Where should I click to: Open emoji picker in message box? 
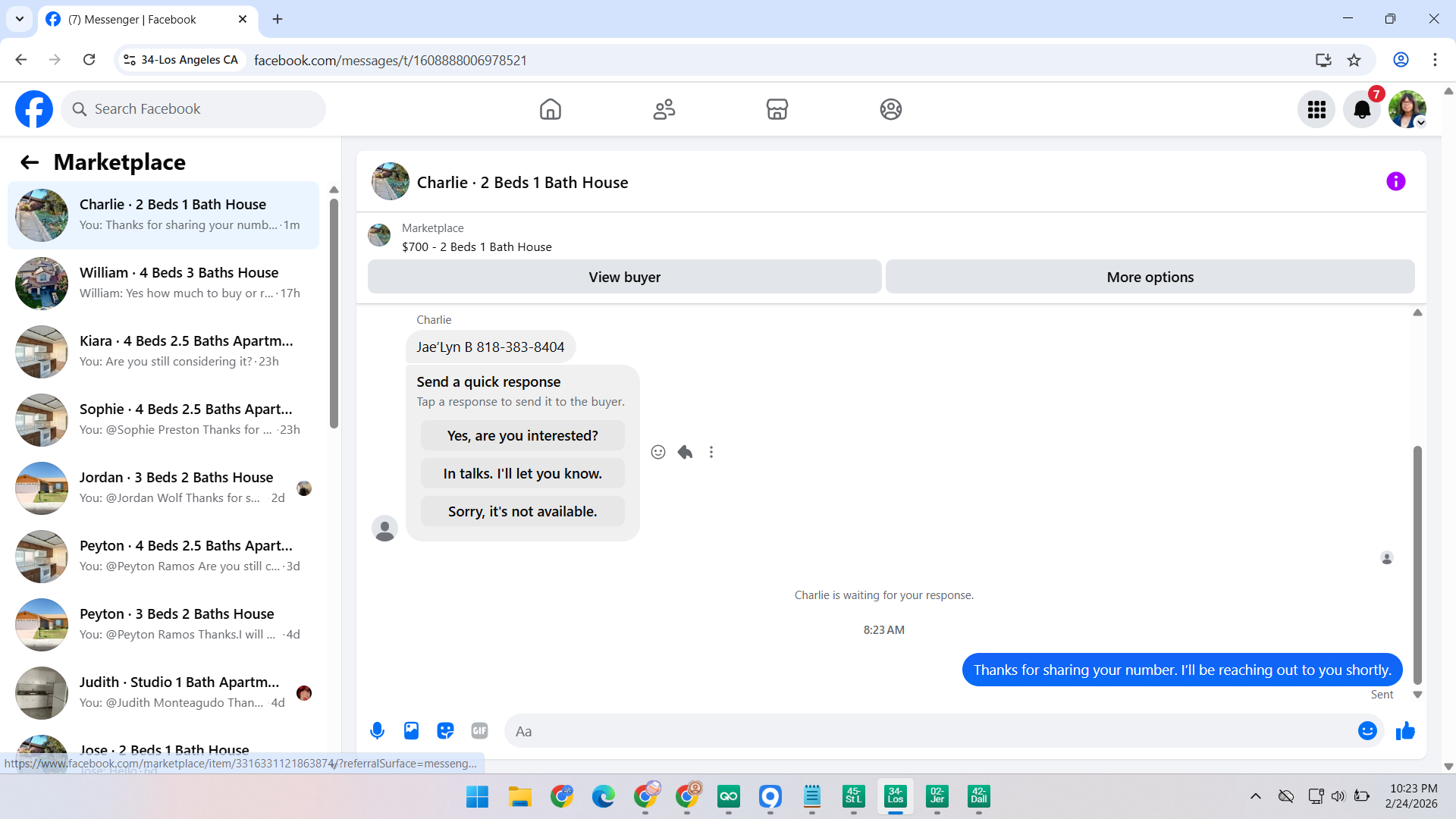[x=1367, y=731]
